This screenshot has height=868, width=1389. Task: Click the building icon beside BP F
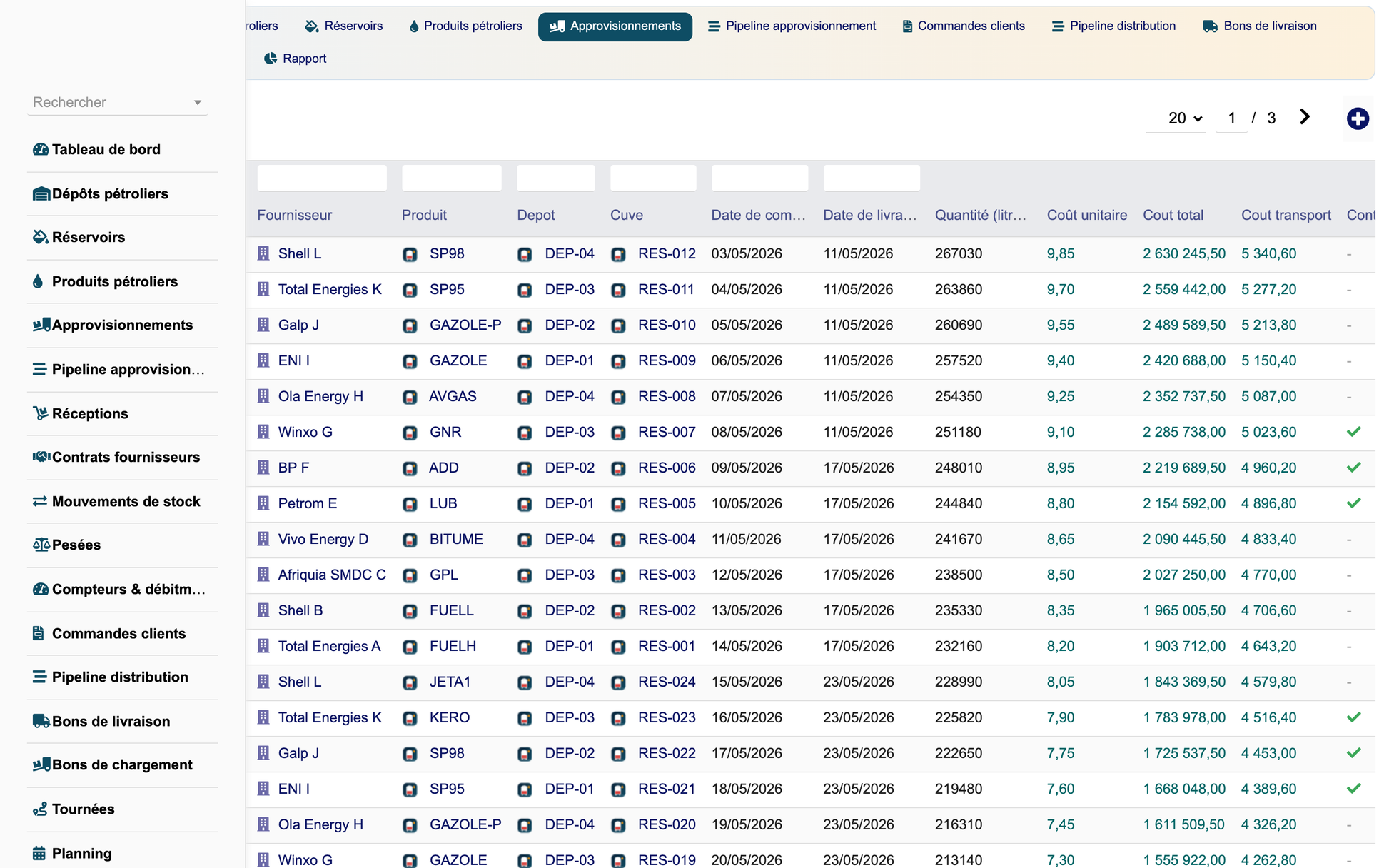click(263, 468)
